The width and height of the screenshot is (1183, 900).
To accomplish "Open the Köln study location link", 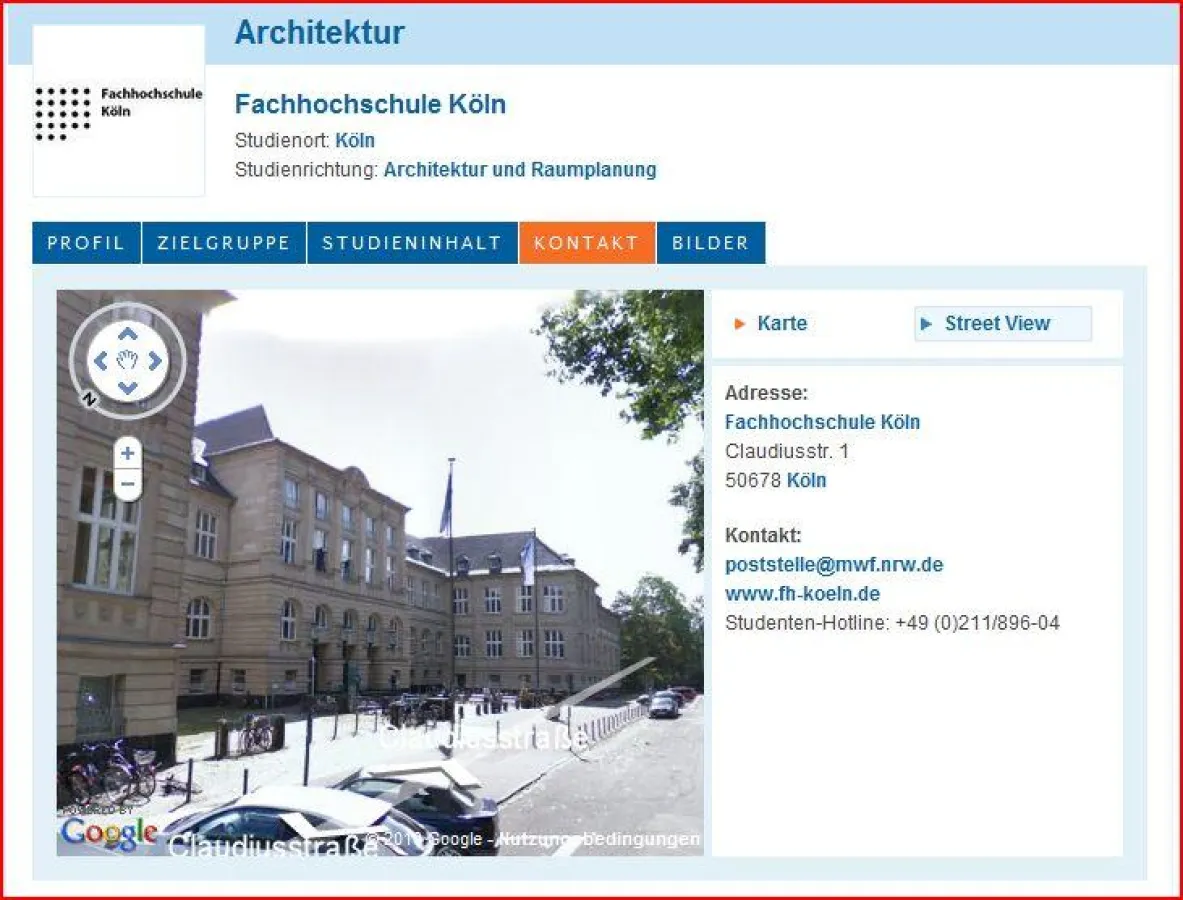I will tap(356, 140).
